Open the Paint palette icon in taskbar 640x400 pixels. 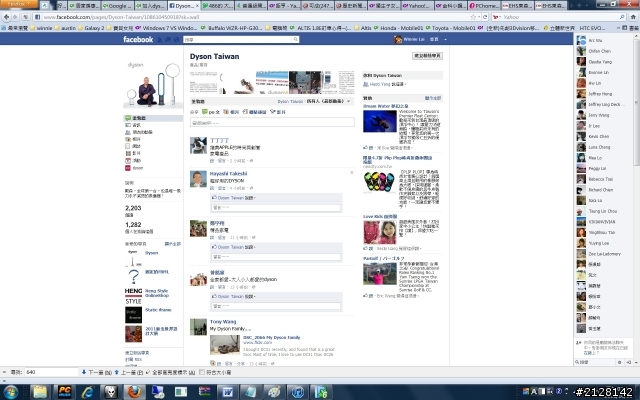[x=274, y=392]
